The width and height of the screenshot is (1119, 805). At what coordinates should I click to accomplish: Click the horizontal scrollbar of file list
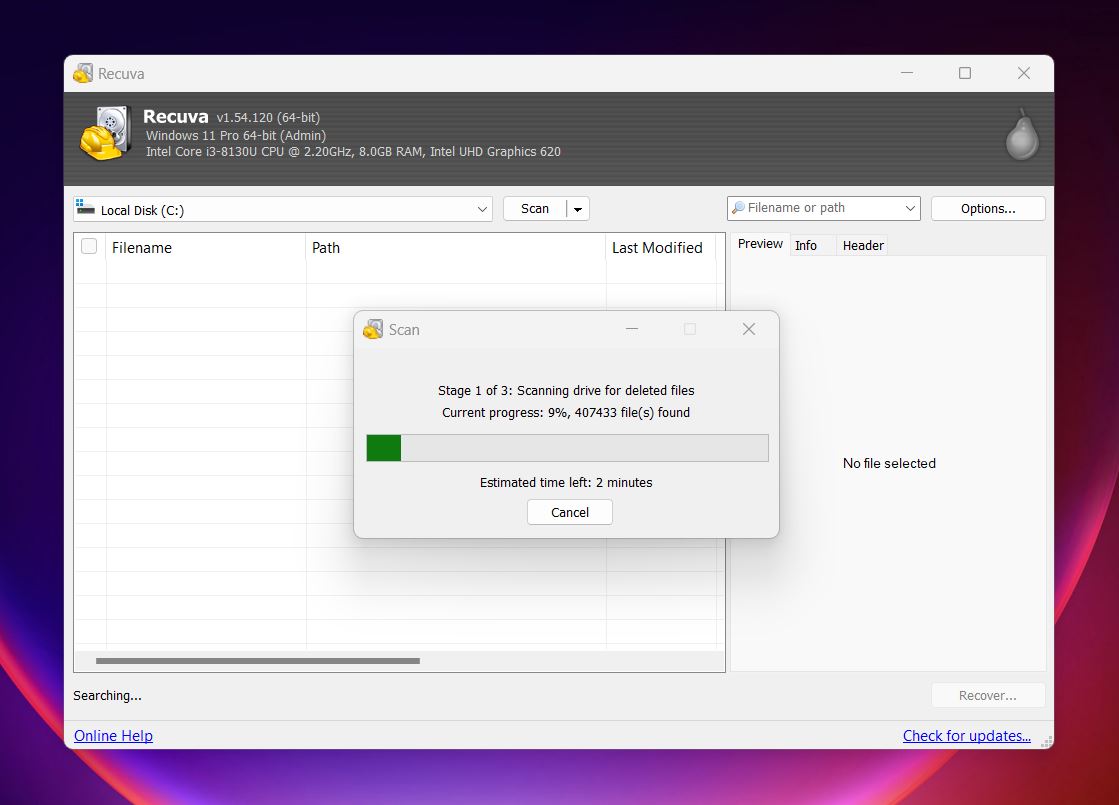coord(258,661)
